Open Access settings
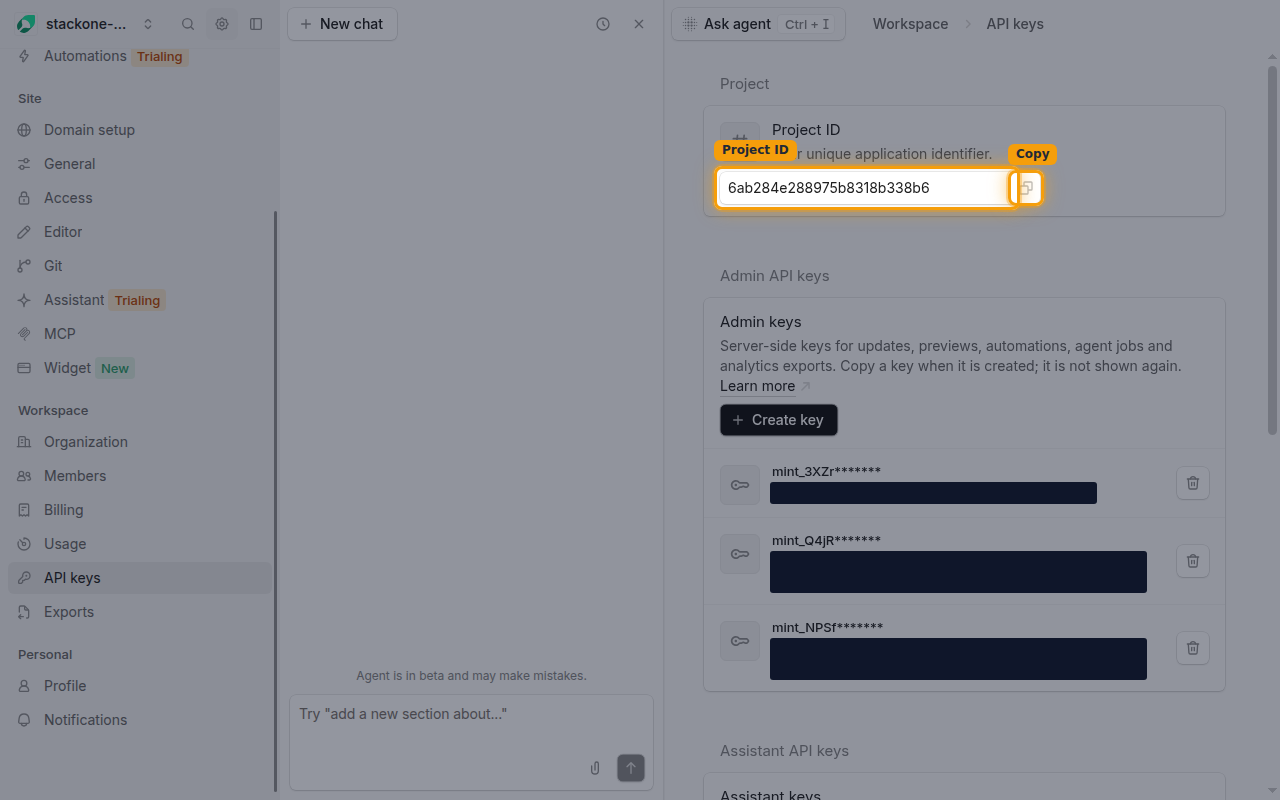Image resolution: width=1280 pixels, height=800 pixels. click(x=140, y=198)
